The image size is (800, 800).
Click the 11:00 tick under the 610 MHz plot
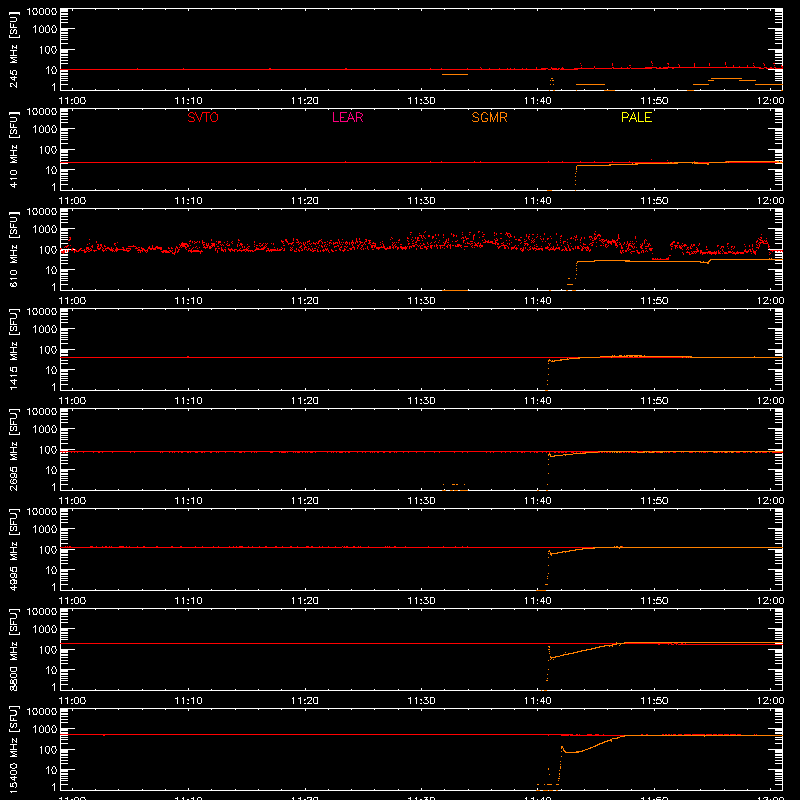[x=72, y=301]
